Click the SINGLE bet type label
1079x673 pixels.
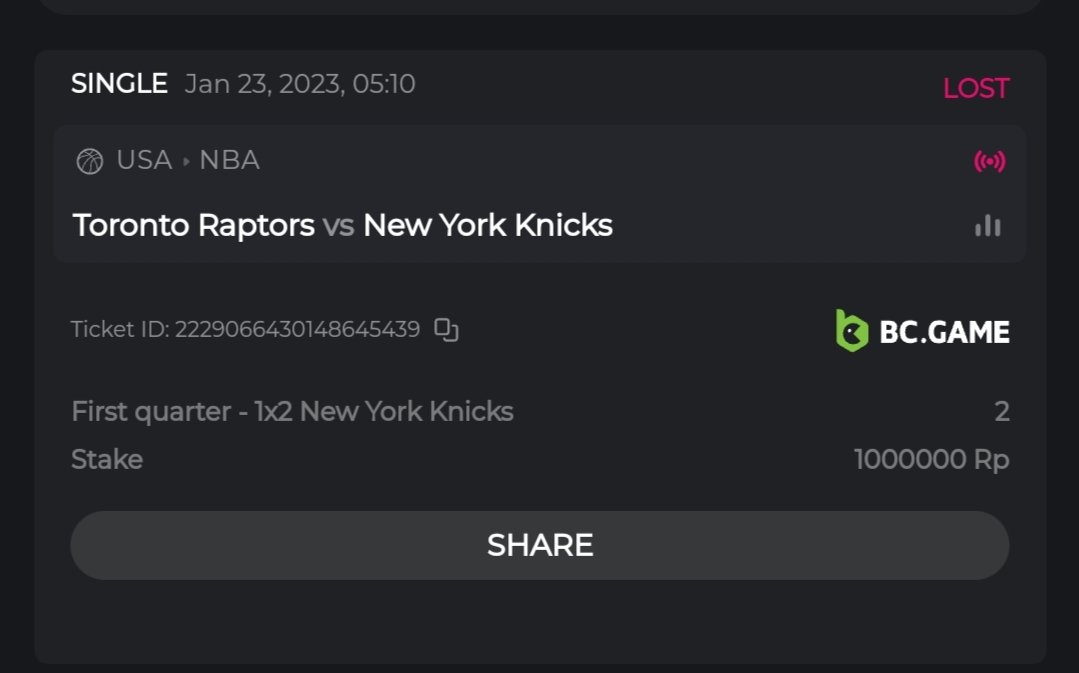tap(119, 84)
